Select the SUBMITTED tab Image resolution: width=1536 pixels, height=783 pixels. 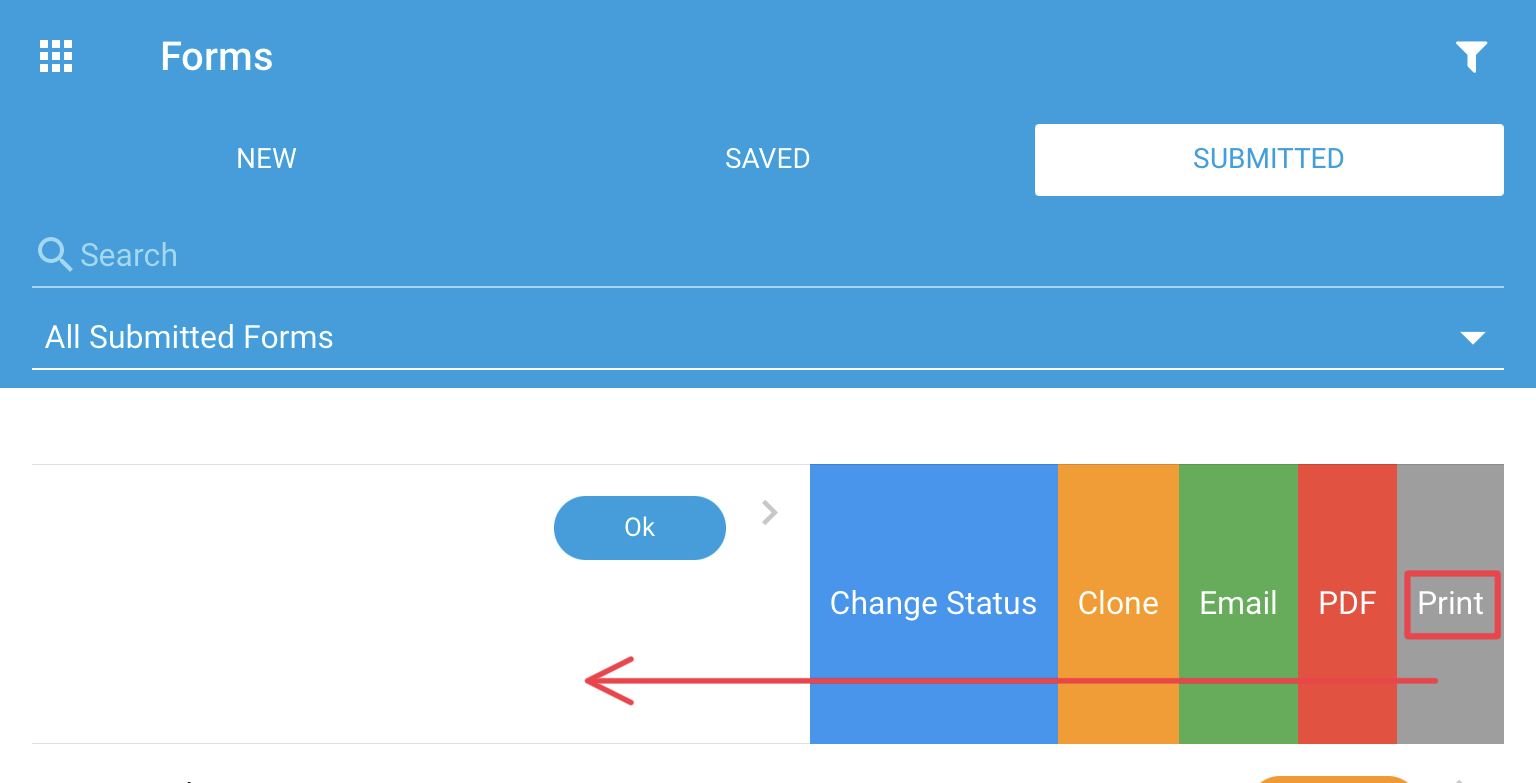click(1268, 158)
